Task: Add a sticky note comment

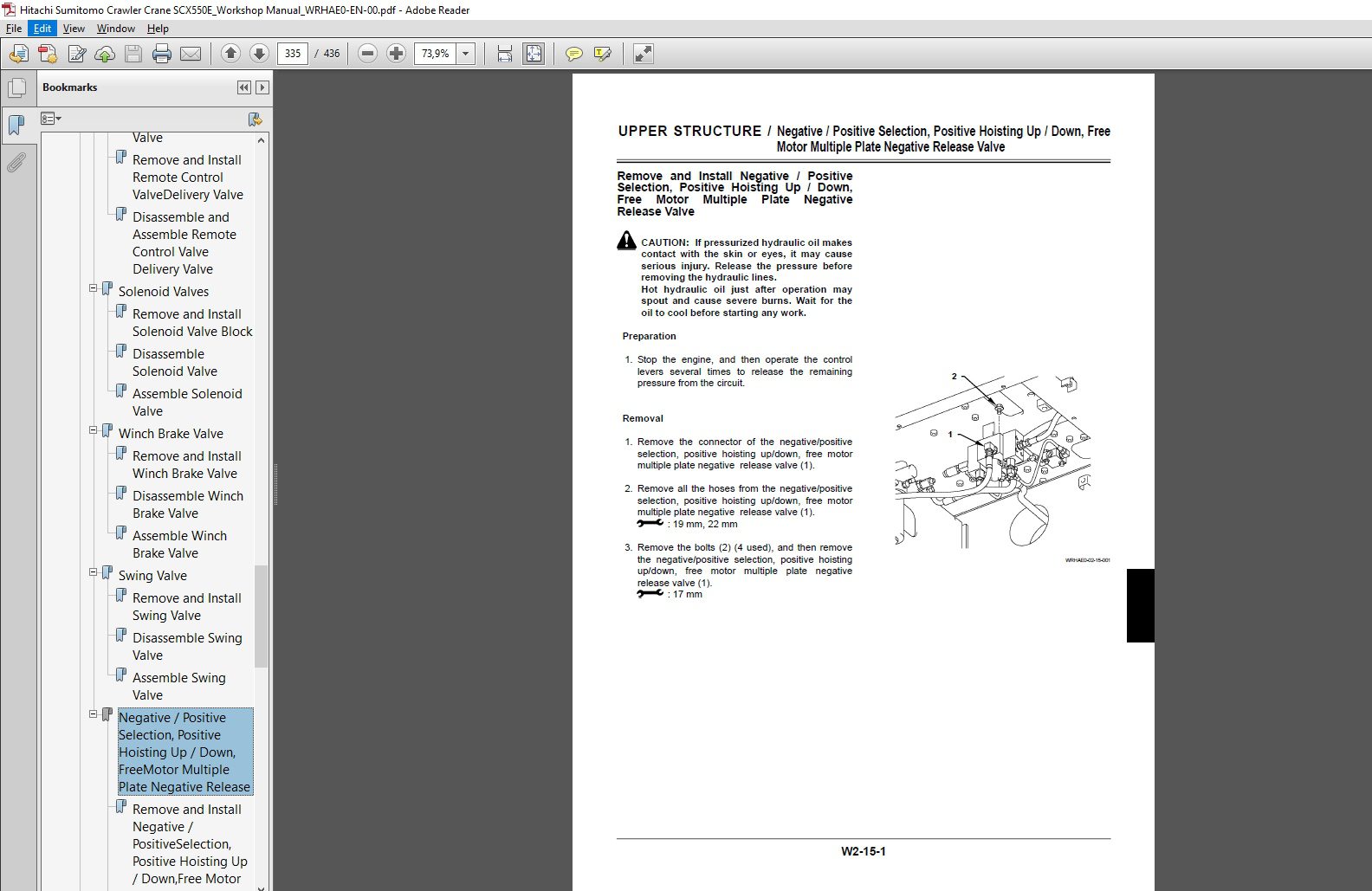Action: [573, 54]
